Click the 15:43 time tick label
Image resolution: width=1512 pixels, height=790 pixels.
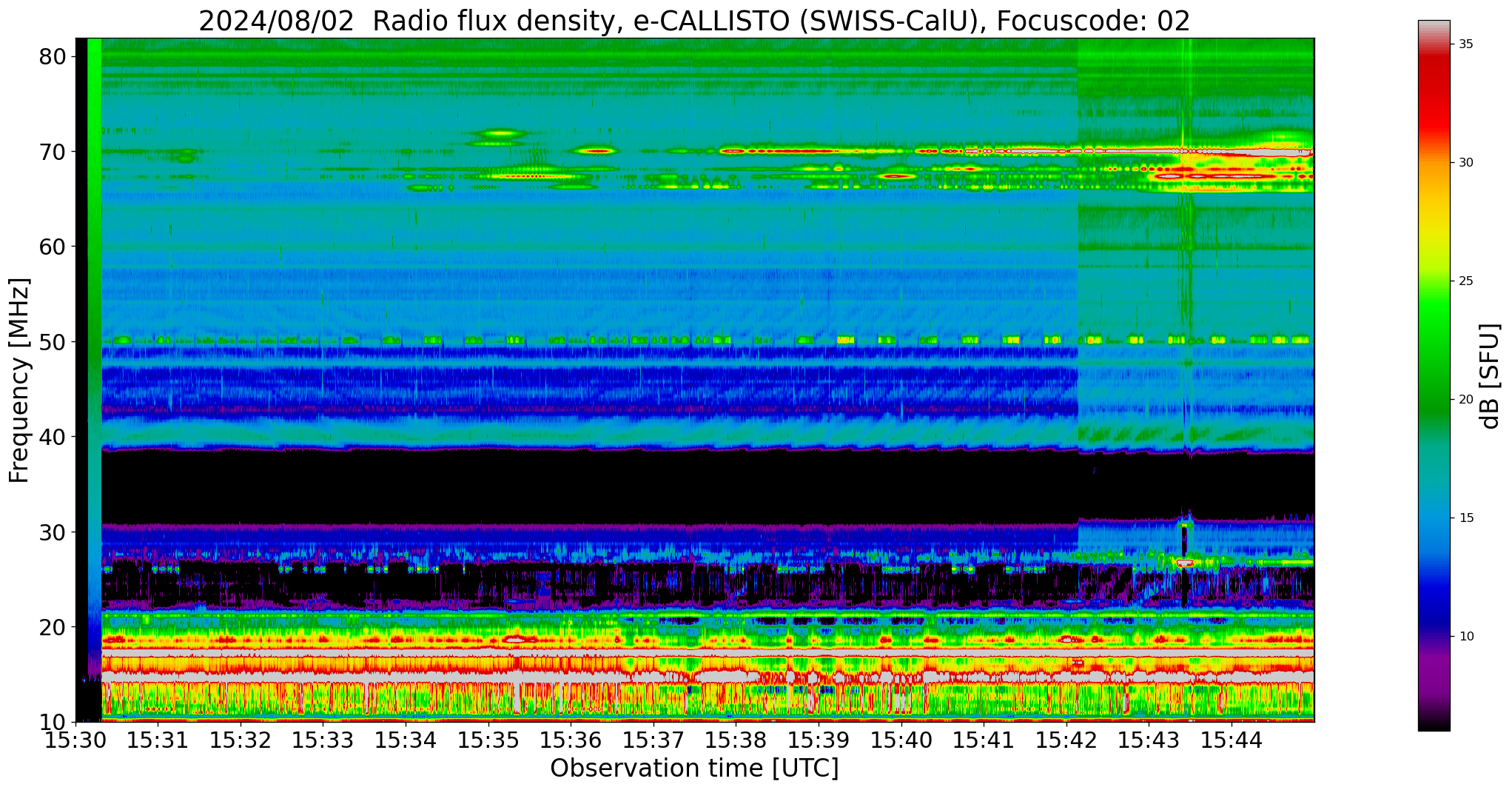(x=1148, y=740)
